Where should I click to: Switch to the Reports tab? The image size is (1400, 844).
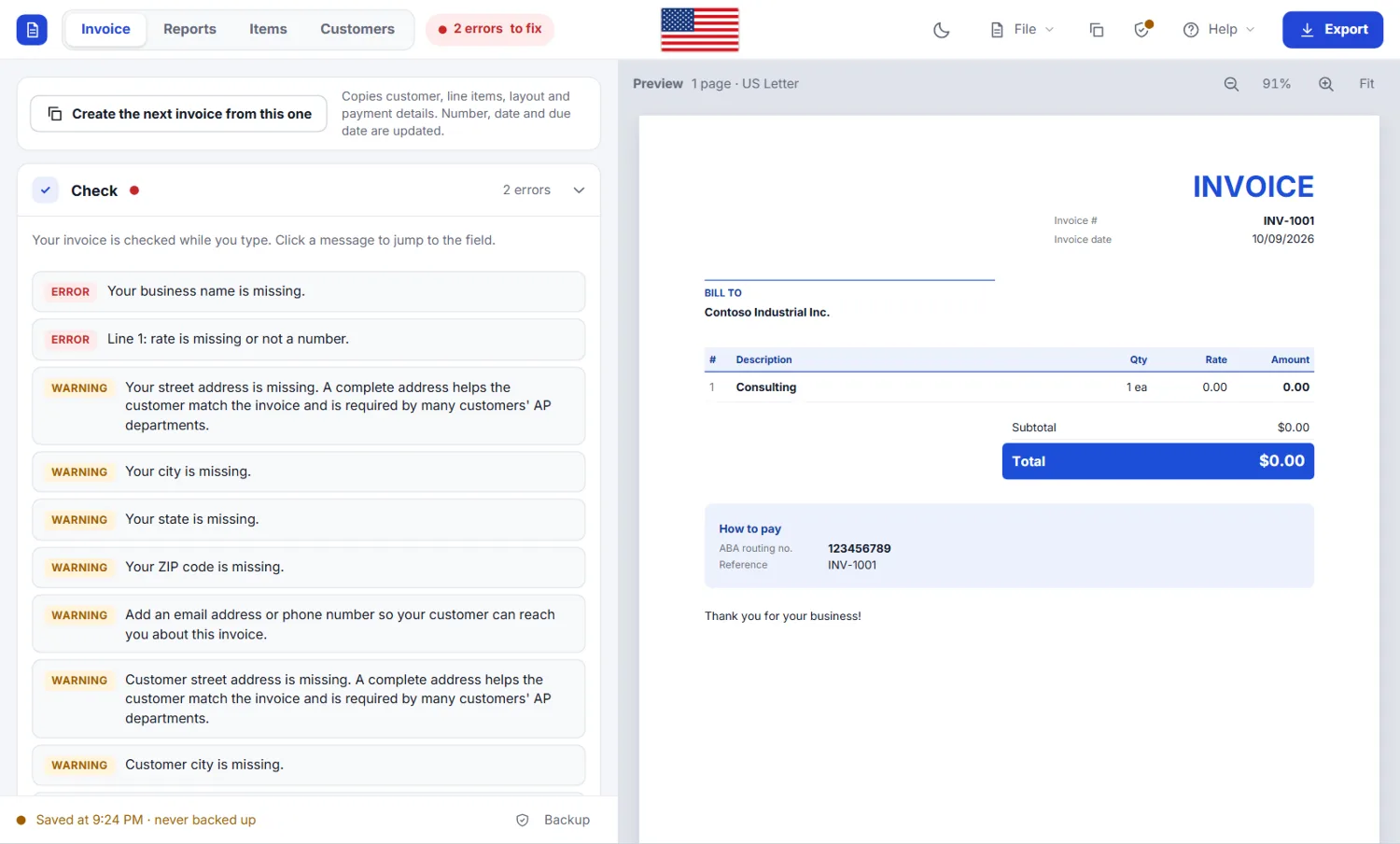tap(189, 30)
